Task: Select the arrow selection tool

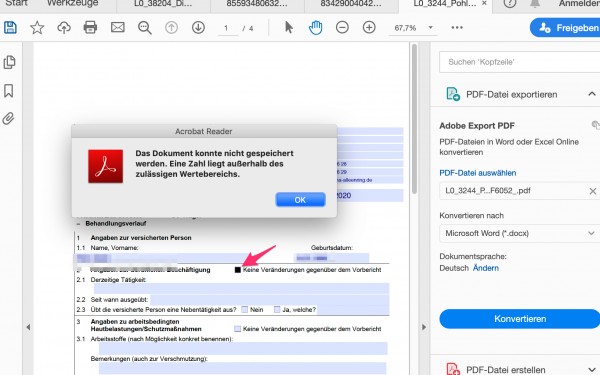Action: click(x=289, y=28)
